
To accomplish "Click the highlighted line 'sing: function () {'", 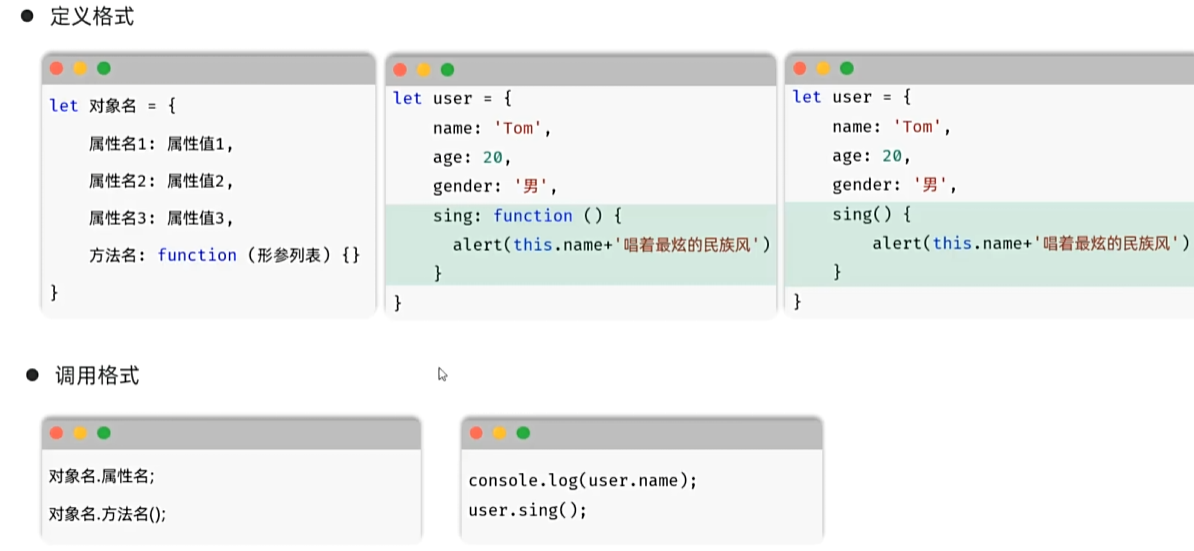I will (x=528, y=216).
